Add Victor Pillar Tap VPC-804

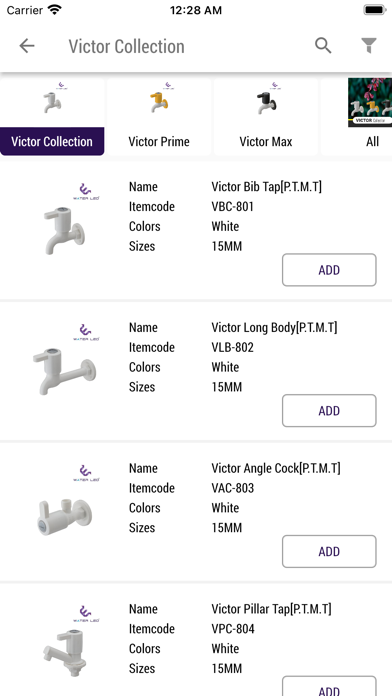click(329, 686)
